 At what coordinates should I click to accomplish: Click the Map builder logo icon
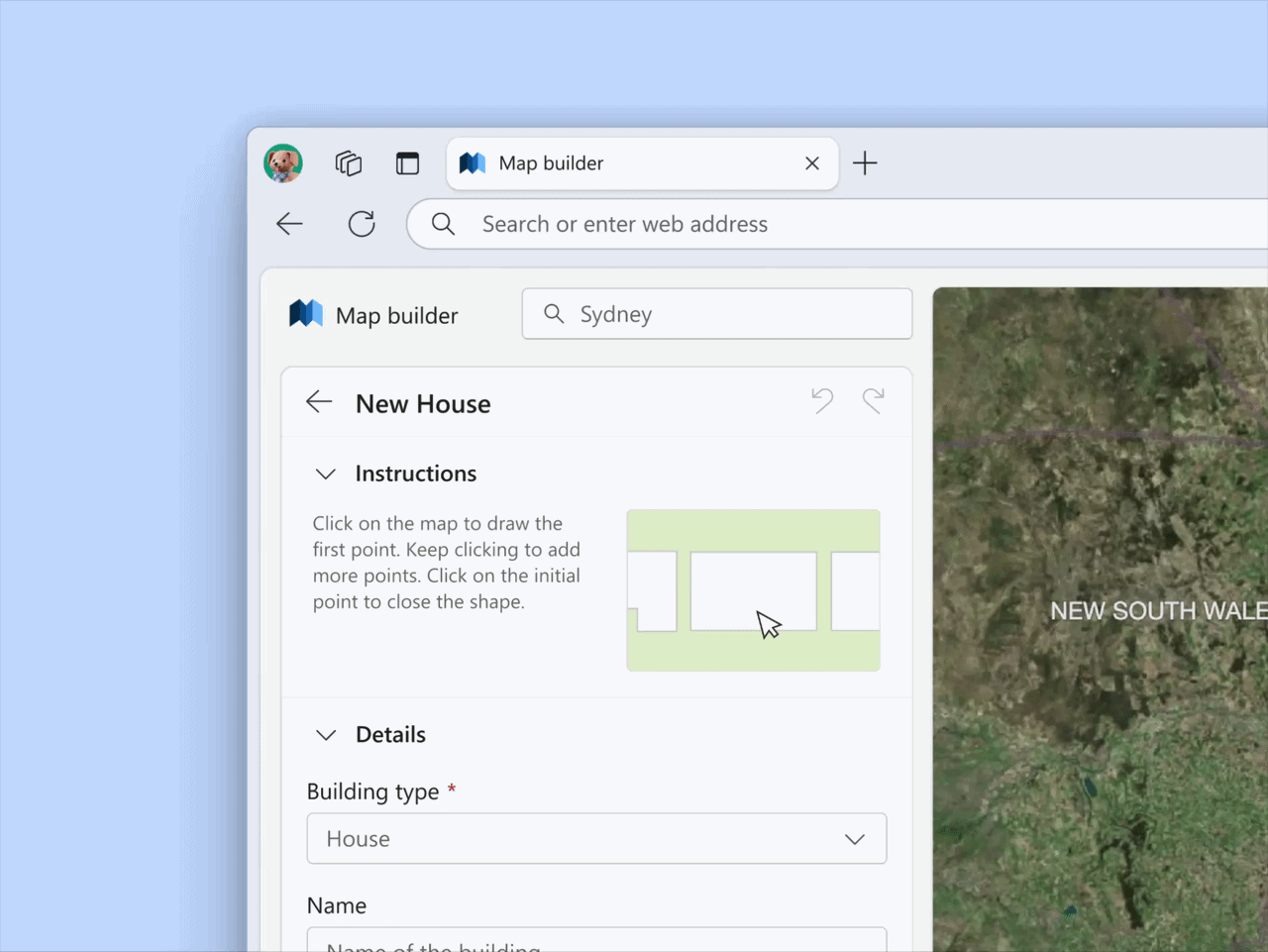306,314
